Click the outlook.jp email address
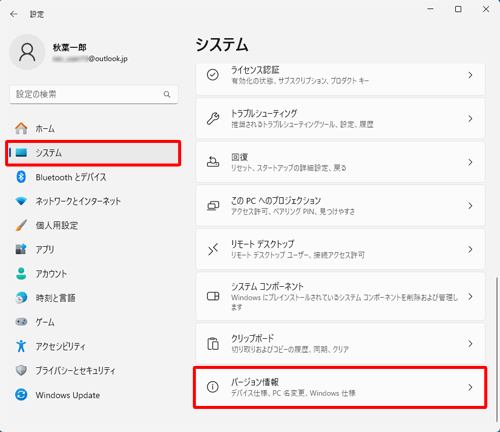 [x=90, y=59]
